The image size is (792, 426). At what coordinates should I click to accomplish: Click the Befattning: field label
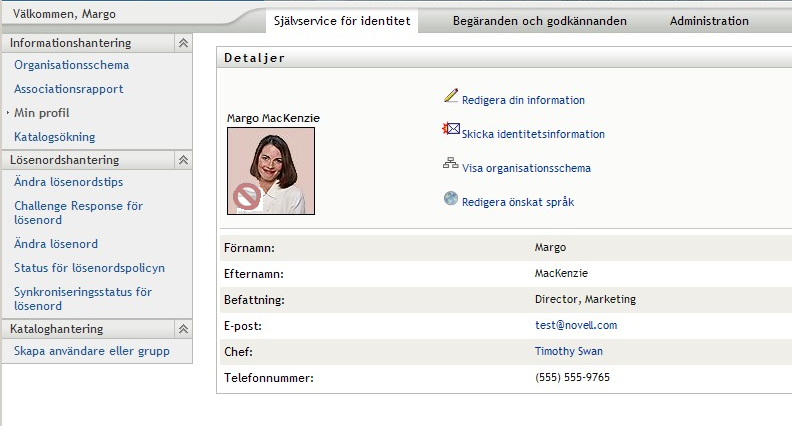[254, 300]
